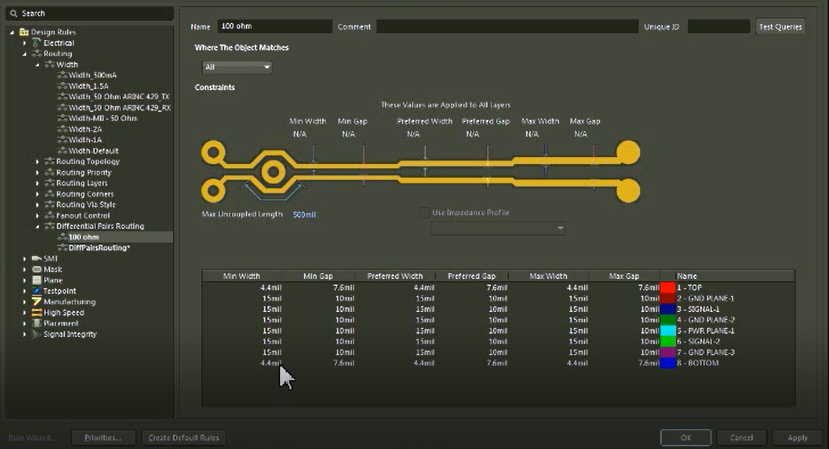Collapse the Differential Pairs Routing node

coord(38,226)
